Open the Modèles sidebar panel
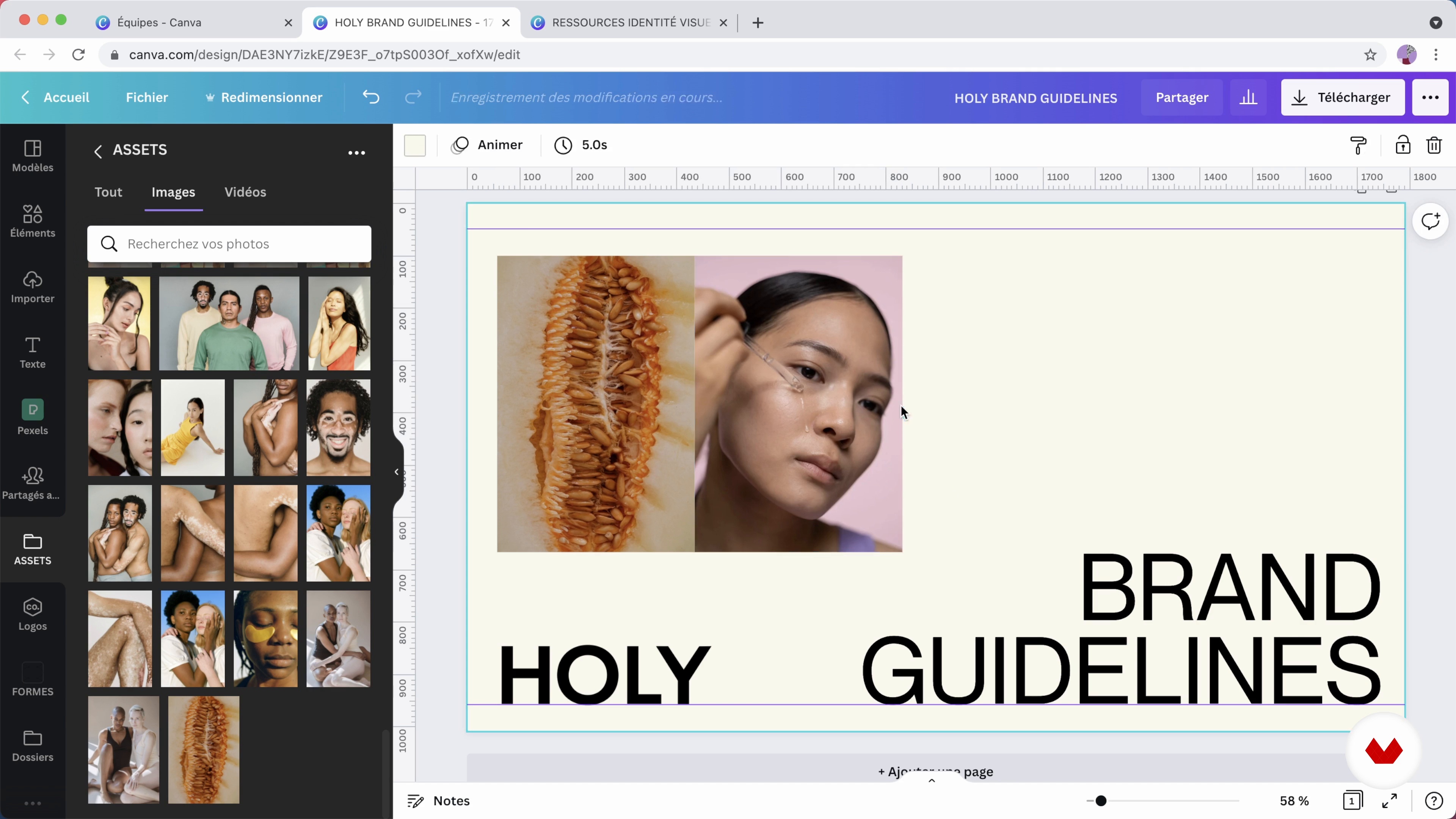Screen dimensions: 1456x819 pyautogui.click(x=33, y=156)
